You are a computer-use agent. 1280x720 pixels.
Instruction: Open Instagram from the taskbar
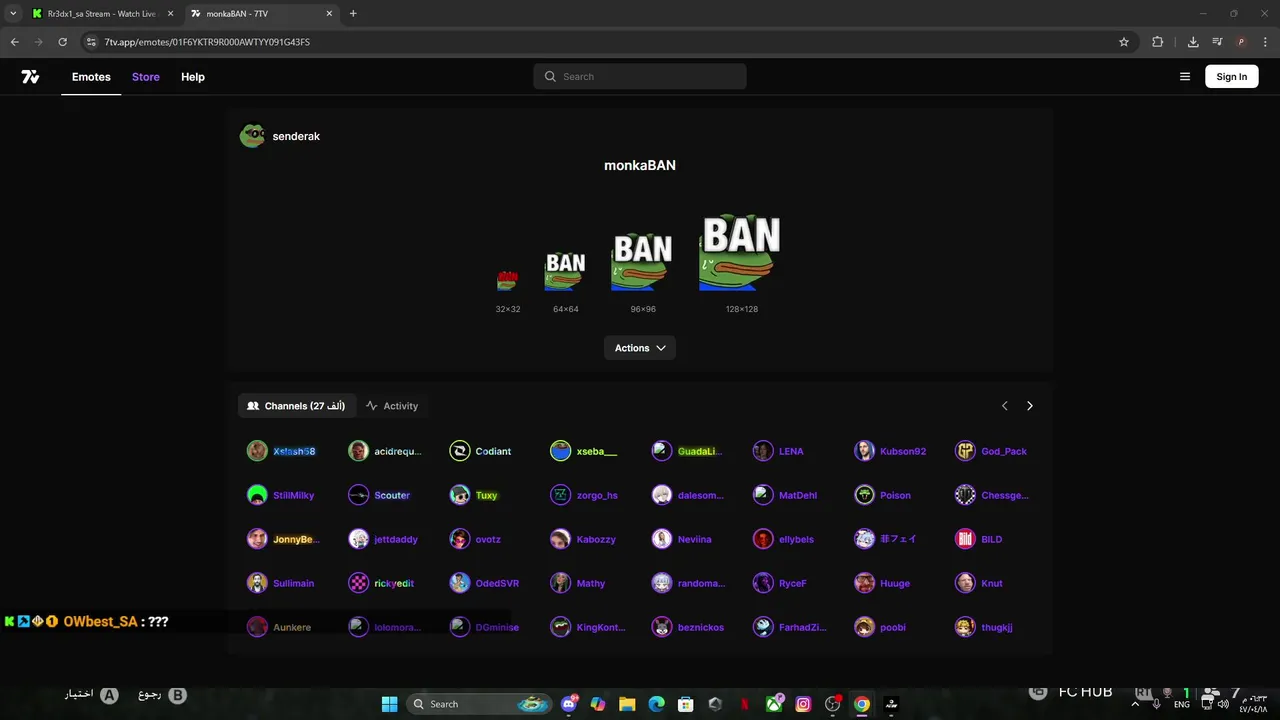coord(803,704)
